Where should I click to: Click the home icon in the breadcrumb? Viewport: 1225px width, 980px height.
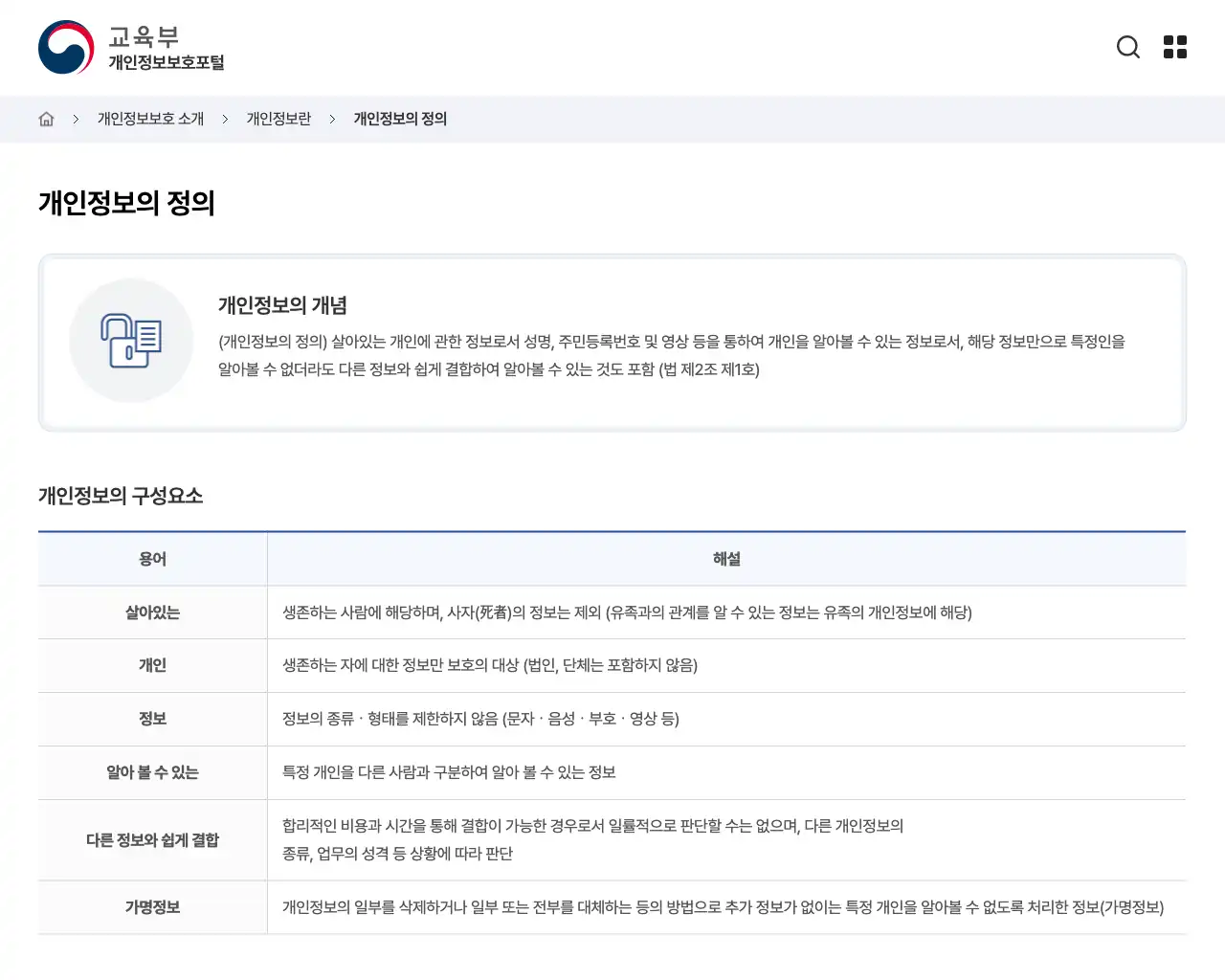click(45, 118)
